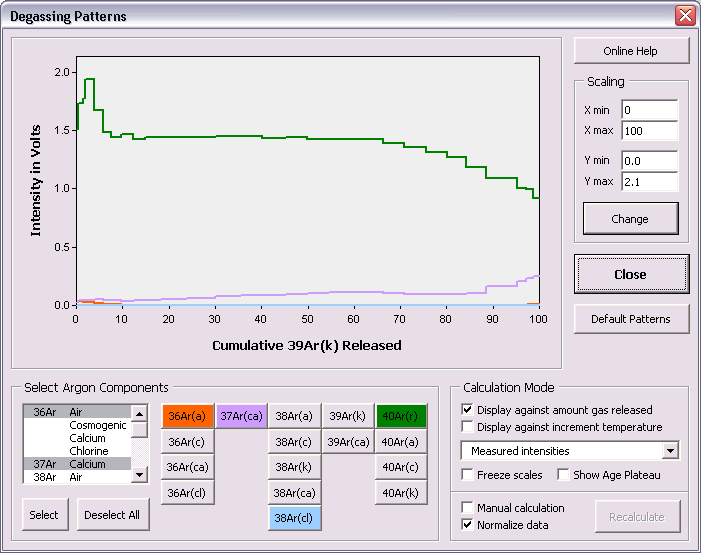Image resolution: width=701 pixels, height=553 pixels.
Task: Click the Deselect All button
Action: pyautogui.click(x=112, y=515)
